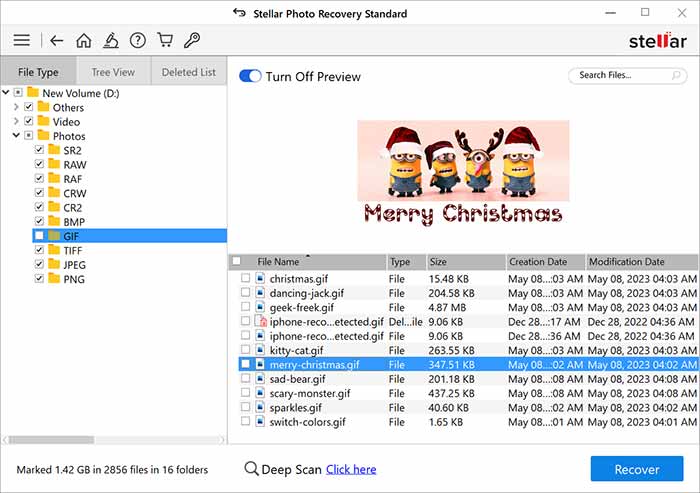Click the file icon beside sad-bear.gif
This screenshot has width=700, height=493.
260,378
